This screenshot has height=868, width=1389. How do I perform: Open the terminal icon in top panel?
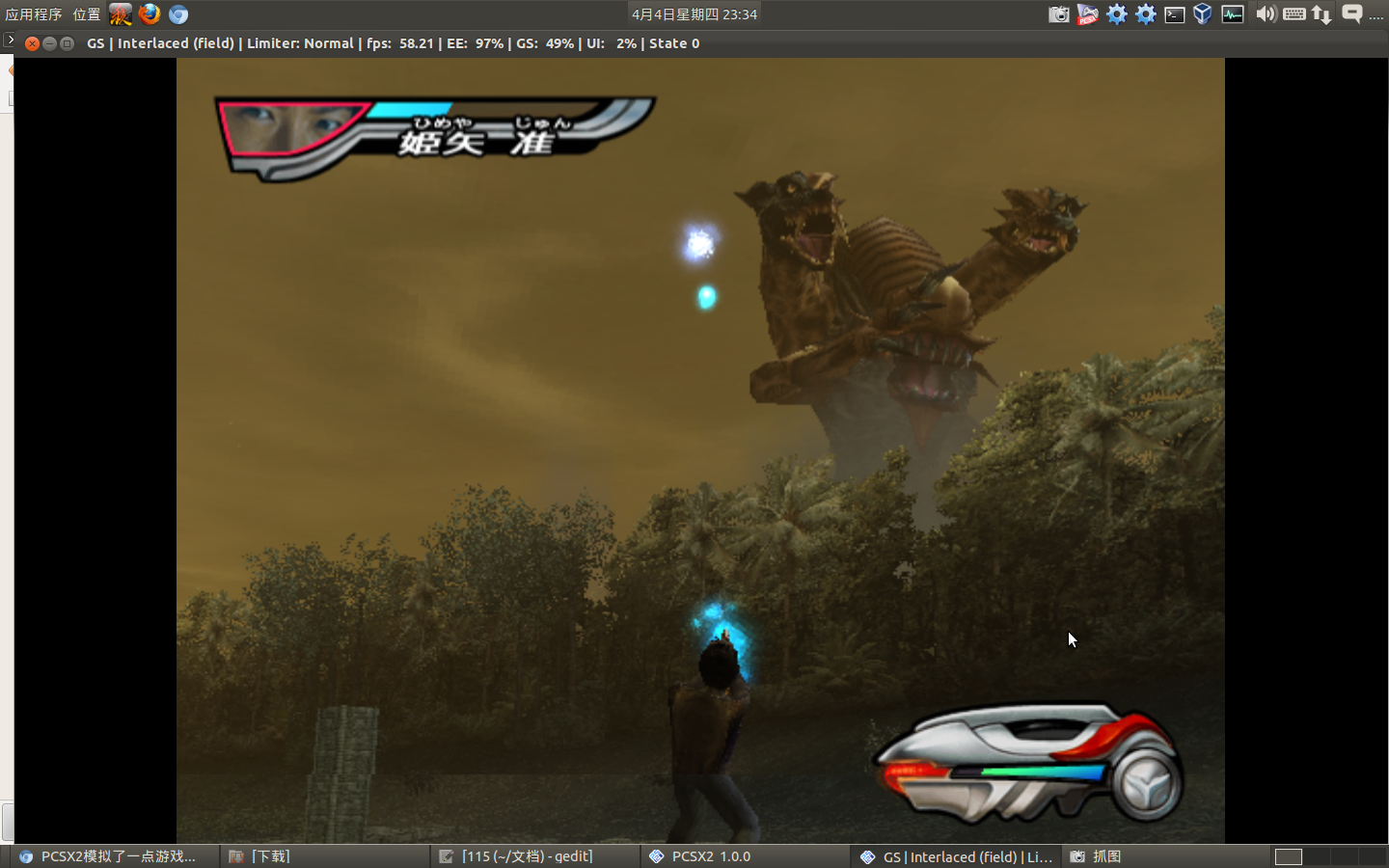[1174, 14]
